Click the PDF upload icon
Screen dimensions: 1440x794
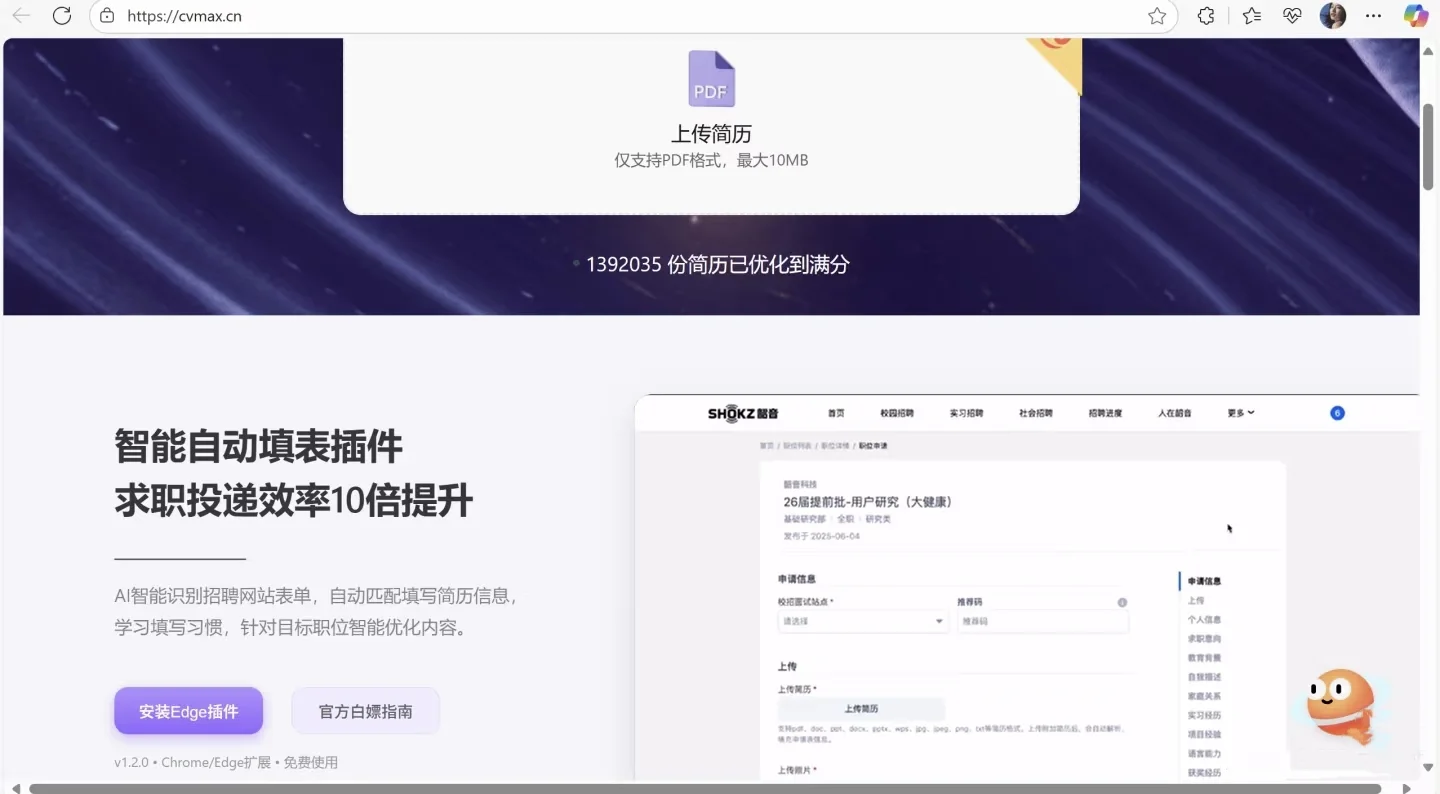(x=710, y=78)
